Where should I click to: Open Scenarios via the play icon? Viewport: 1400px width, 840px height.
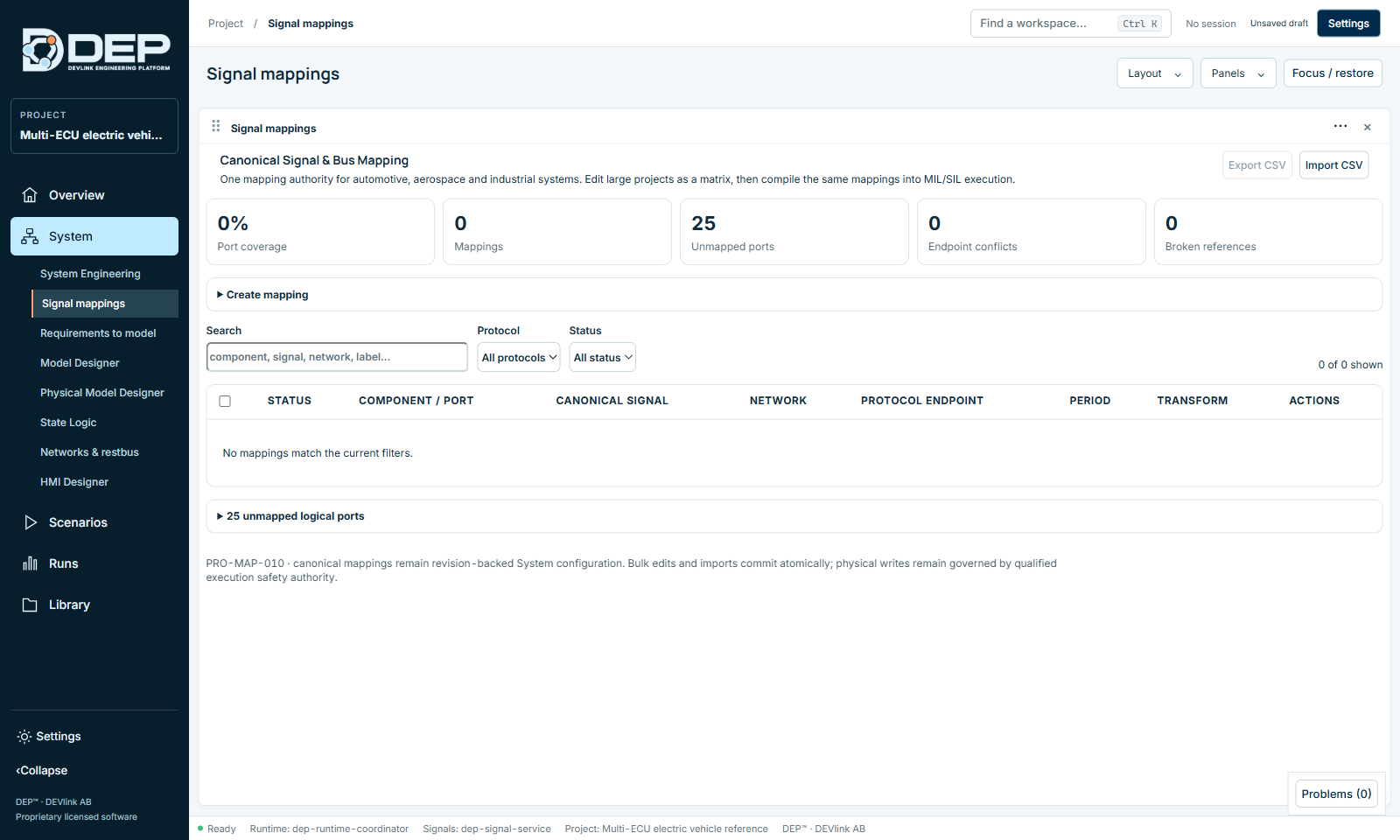(x=30, y=522)
